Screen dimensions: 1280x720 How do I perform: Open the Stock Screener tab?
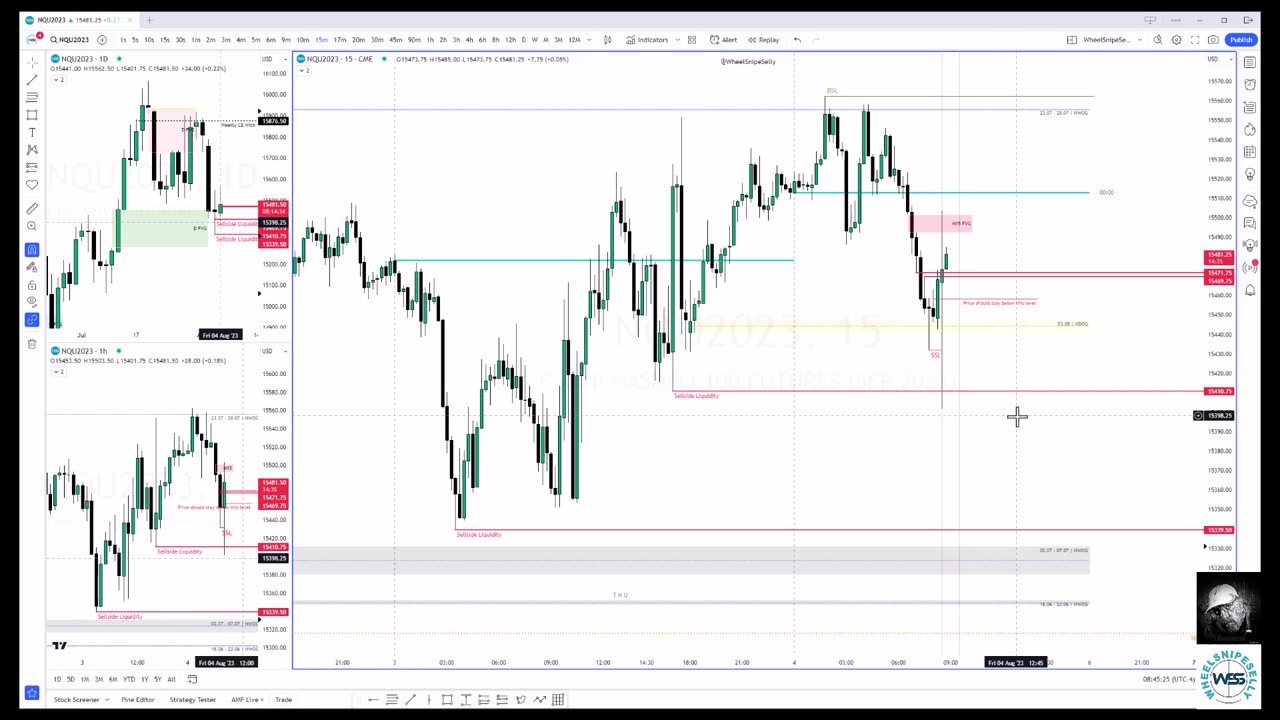point(77,700)
